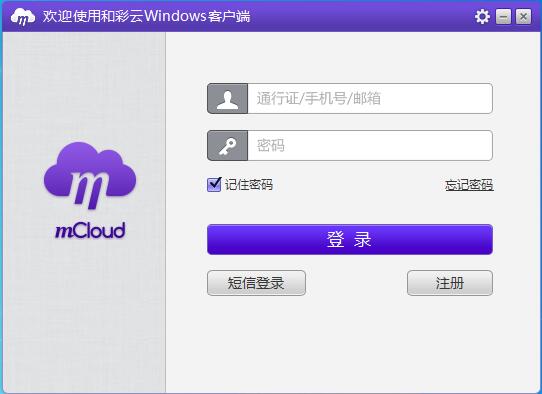Switch to 短信登录 SMS login
Viewport: 542px width, 394px height.
coord(256,283)
